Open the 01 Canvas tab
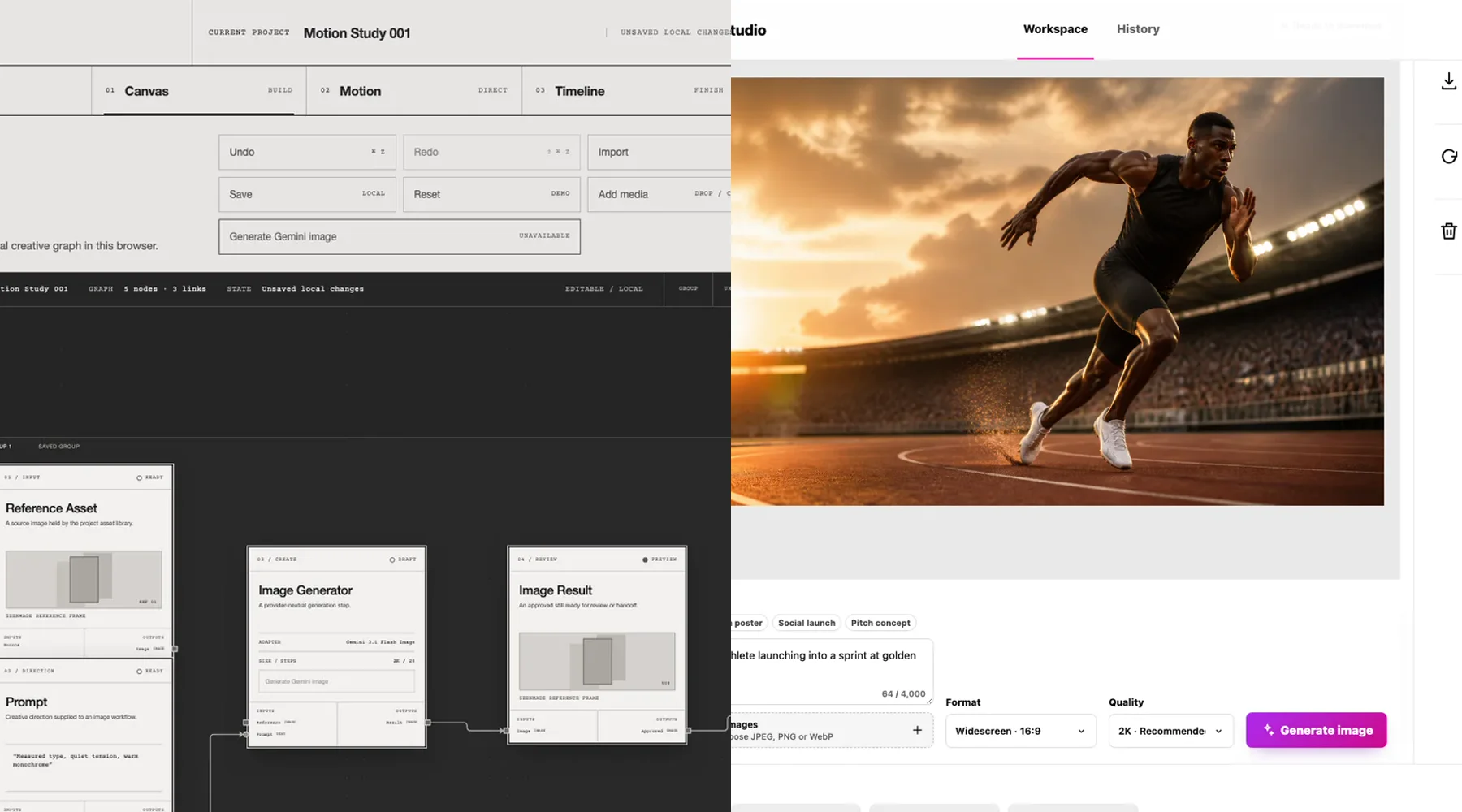The image size is (1462, 812). tap(199, 91)
